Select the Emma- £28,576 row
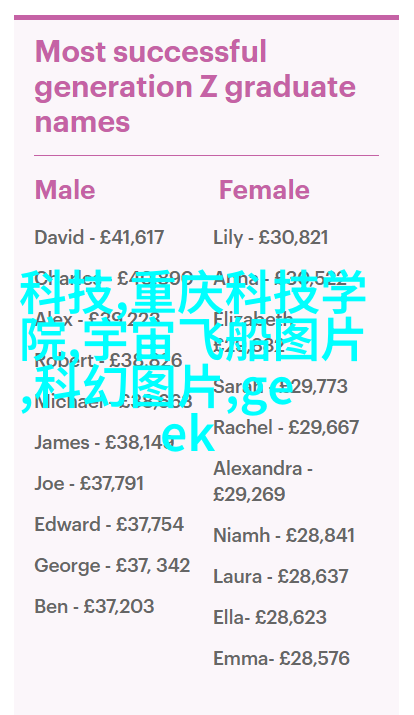 click(x=281, y=658)
